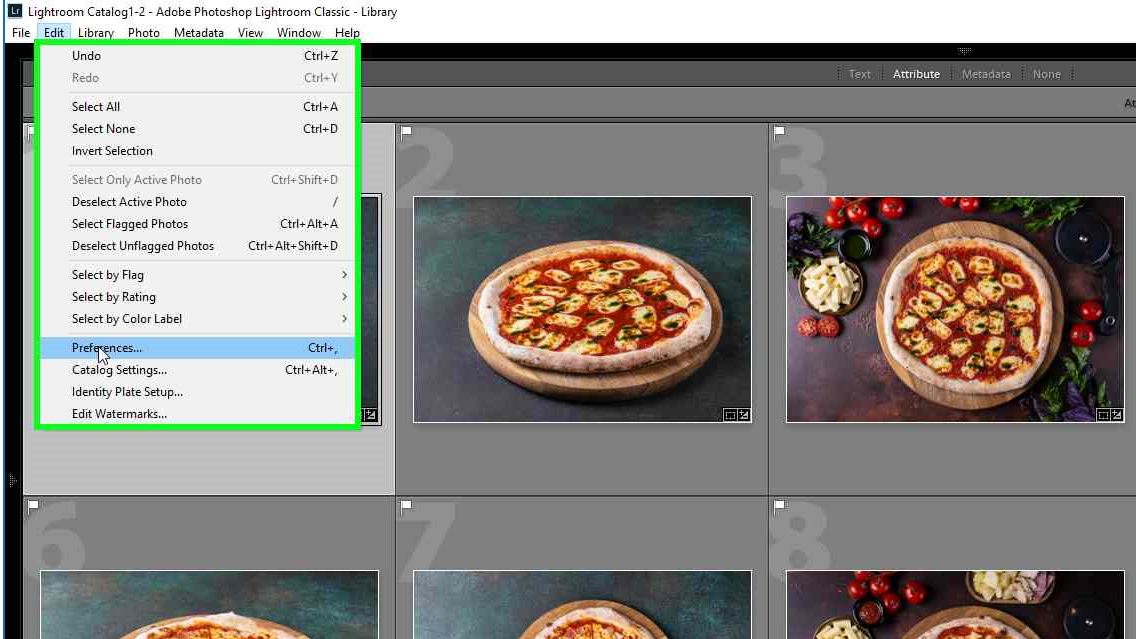The image size is (1136, 639).
Task: Toggle flag on photo 6
Action: 33,506
